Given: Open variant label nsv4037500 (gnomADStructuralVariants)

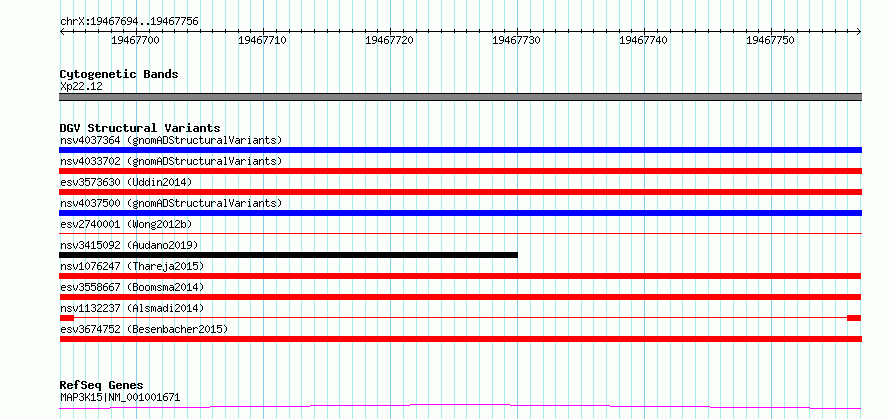Looking at the screenshot, I should click(171, 203).
